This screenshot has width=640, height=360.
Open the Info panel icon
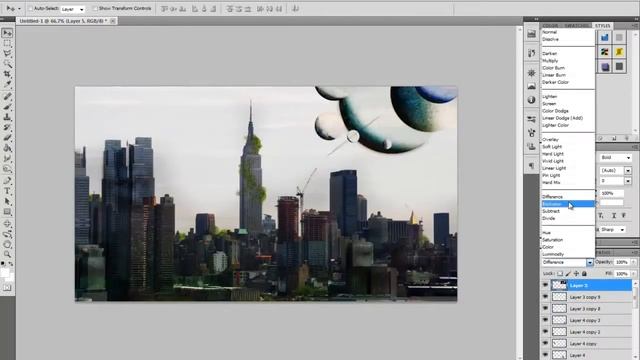531,100
